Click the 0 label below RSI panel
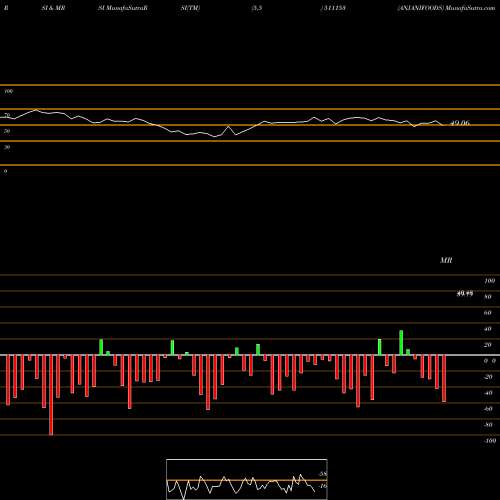Screen dimensions: 500x500 [x=6, y=171]
